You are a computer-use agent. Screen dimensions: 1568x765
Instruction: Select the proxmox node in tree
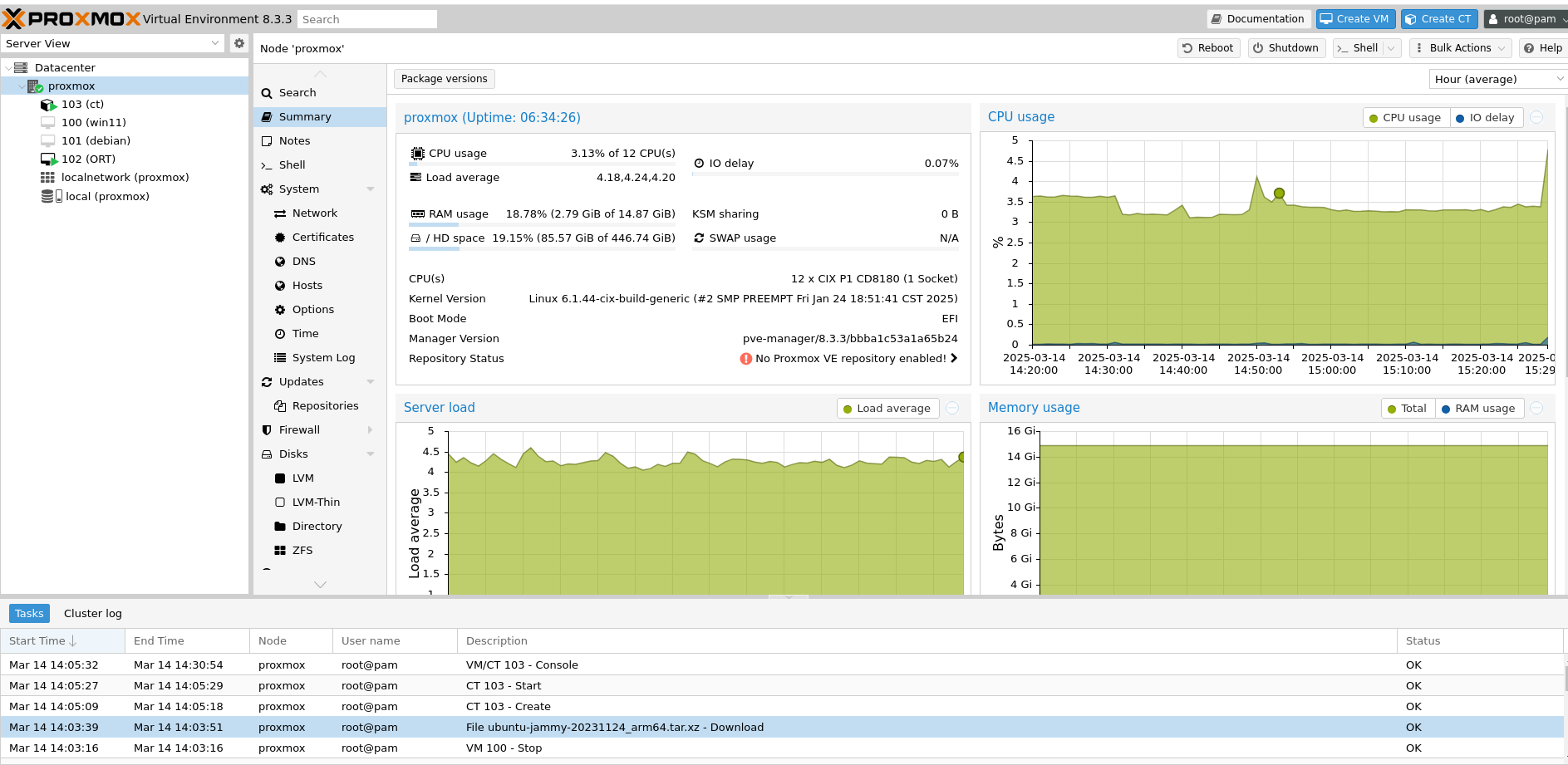coord(125,86)
